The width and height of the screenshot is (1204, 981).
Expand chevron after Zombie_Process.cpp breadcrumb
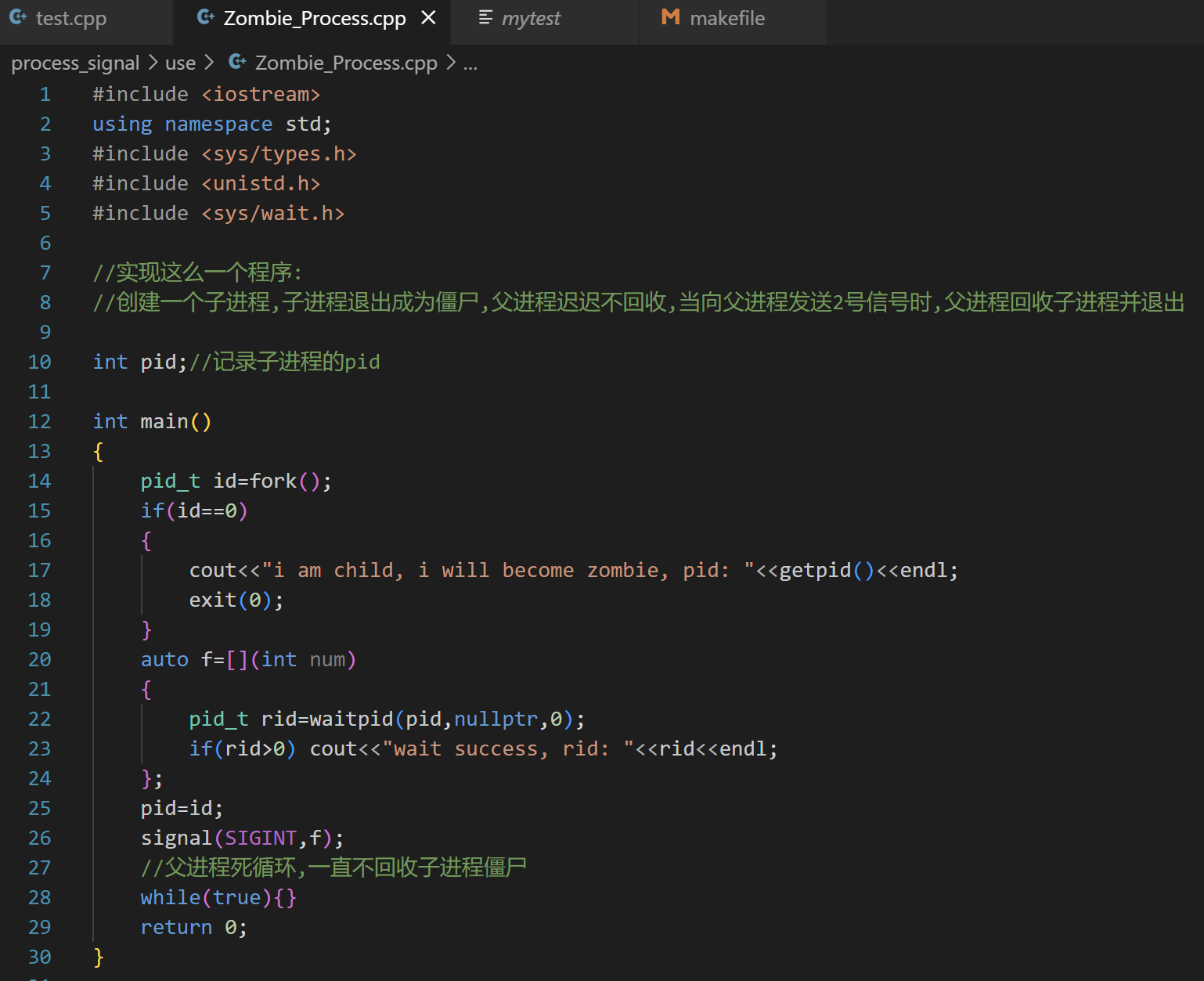451,63
